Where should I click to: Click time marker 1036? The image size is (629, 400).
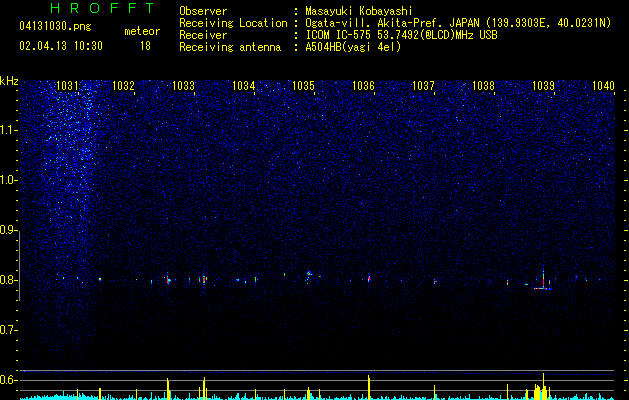(x=363, y=85)
